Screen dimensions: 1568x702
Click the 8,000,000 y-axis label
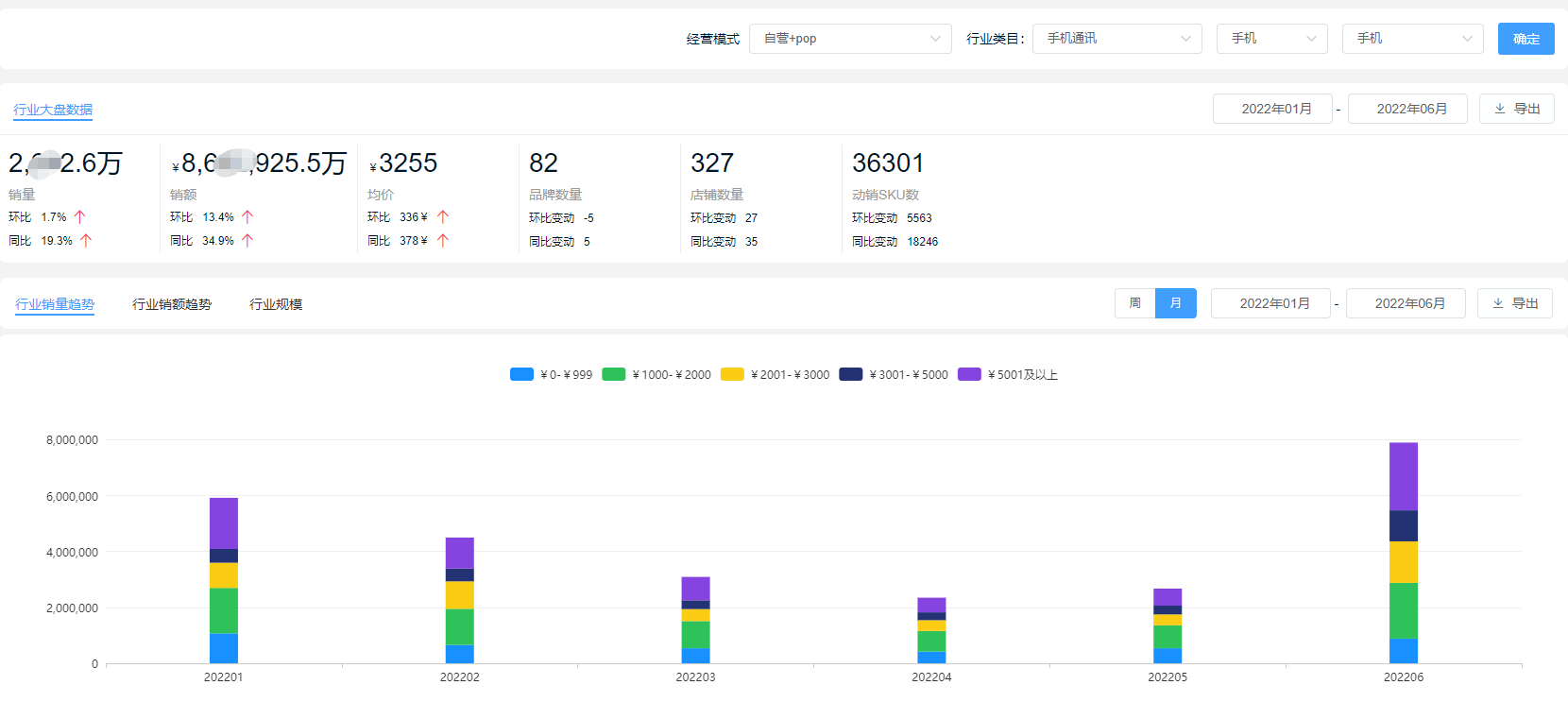pos(72,440)
